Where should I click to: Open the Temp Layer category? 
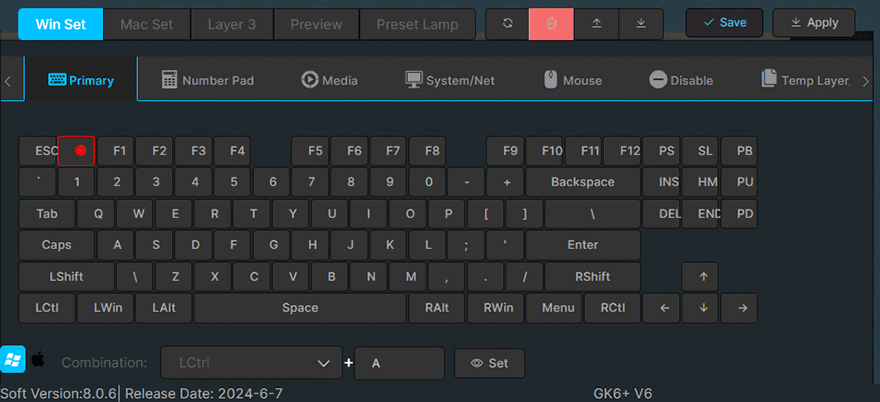(x=804, y=80)
